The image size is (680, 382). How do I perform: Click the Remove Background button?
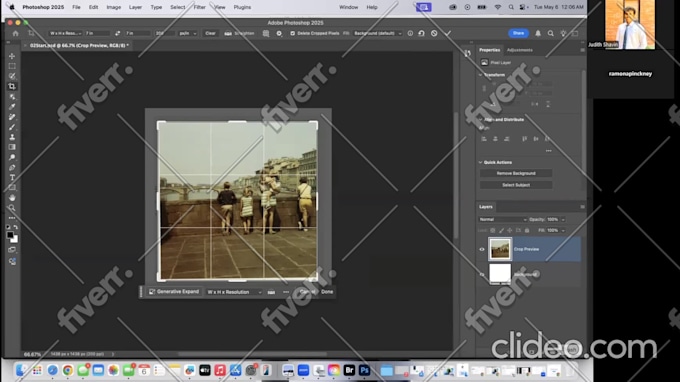(x=516, y=173)
